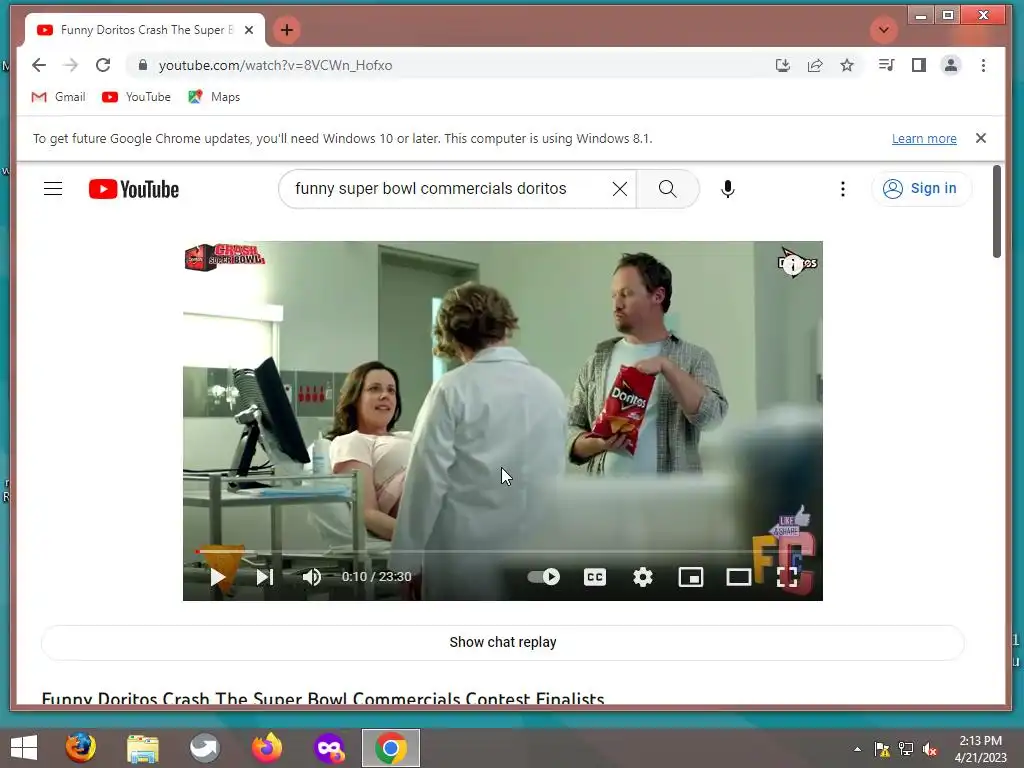Mute the video volume
The height and width of the screenshot is (768, 1024).
point(312,577)
